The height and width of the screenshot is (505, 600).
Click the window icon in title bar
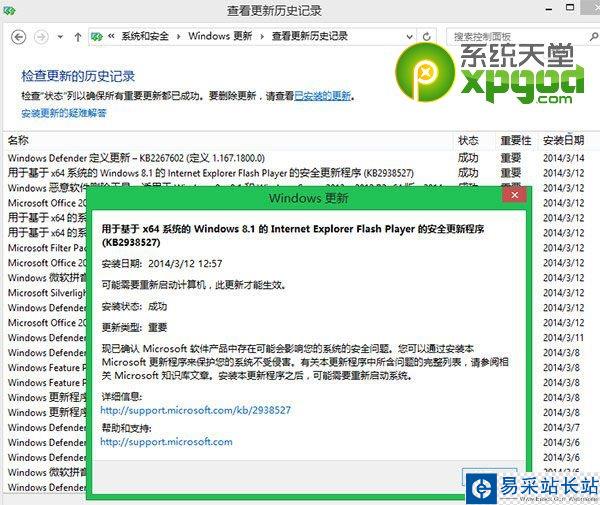(8, 11)
